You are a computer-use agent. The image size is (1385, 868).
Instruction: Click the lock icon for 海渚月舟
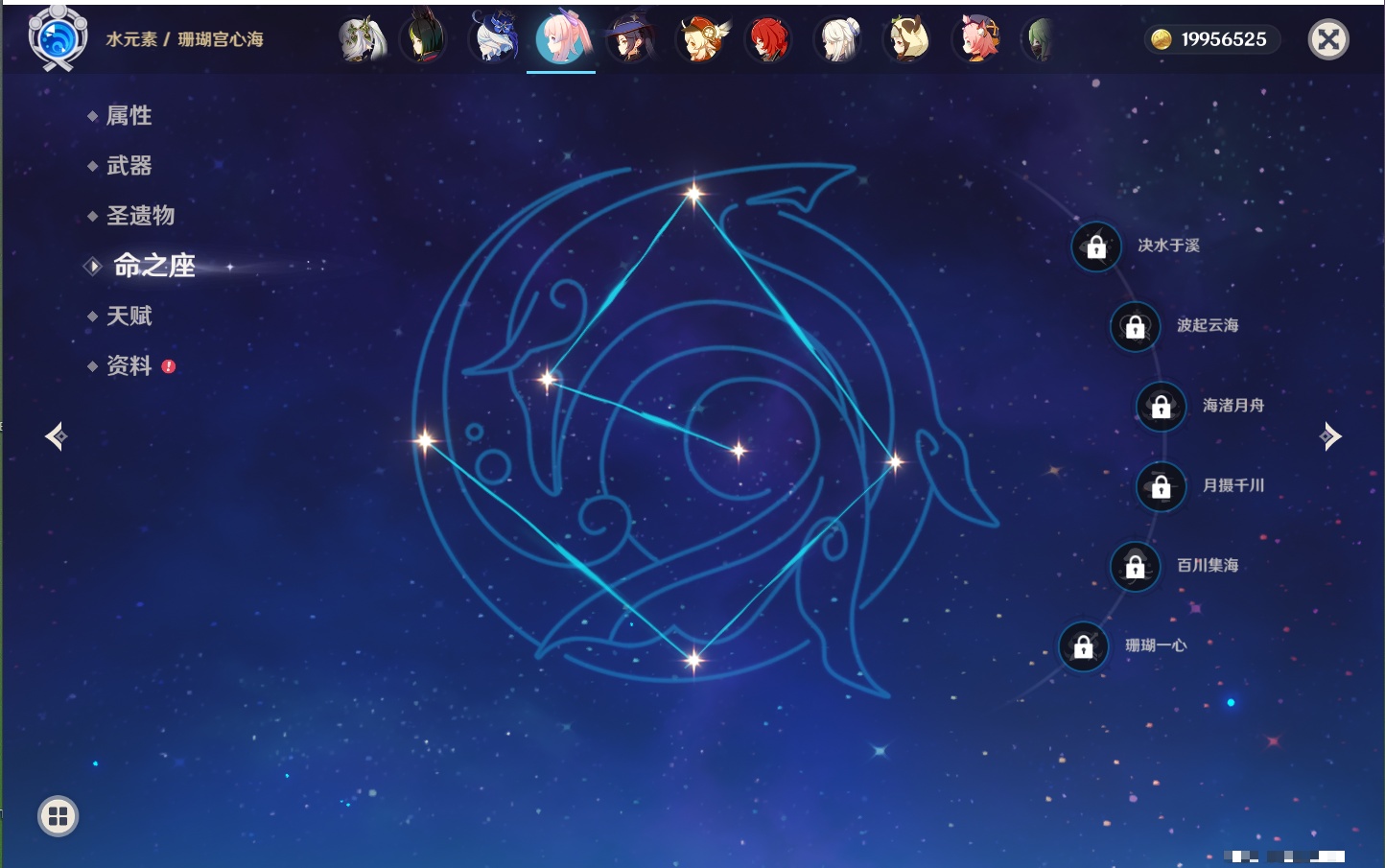click(x=1161, y=406)
